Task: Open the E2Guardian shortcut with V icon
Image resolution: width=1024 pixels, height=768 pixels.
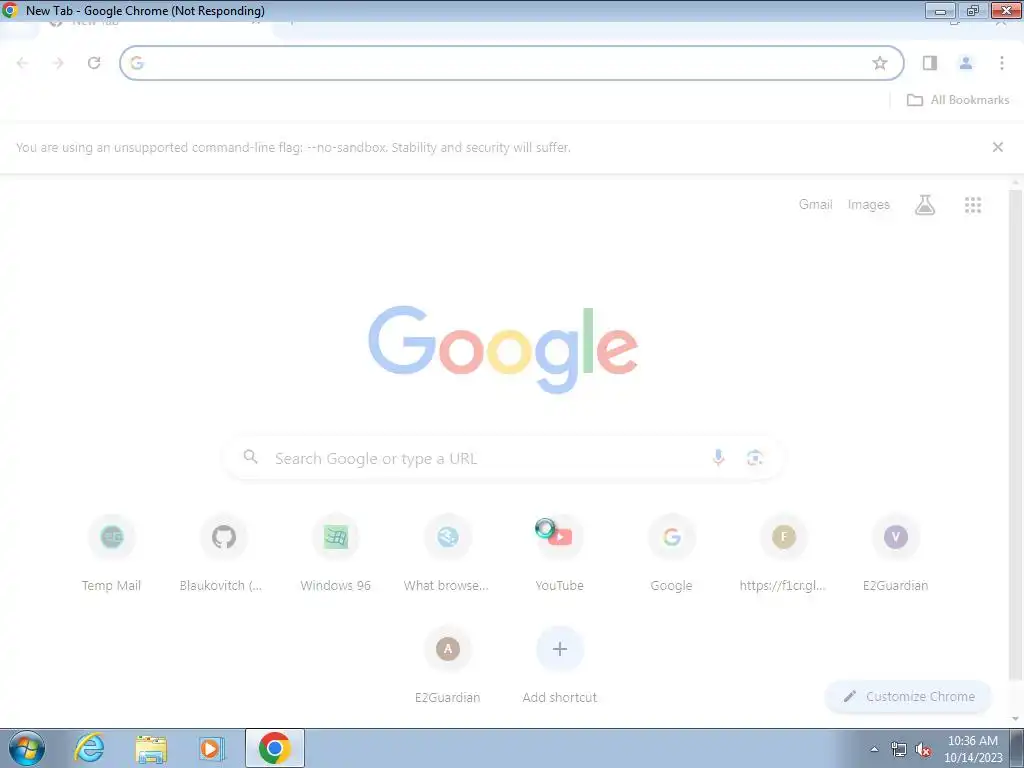Action: coord(895,553)
